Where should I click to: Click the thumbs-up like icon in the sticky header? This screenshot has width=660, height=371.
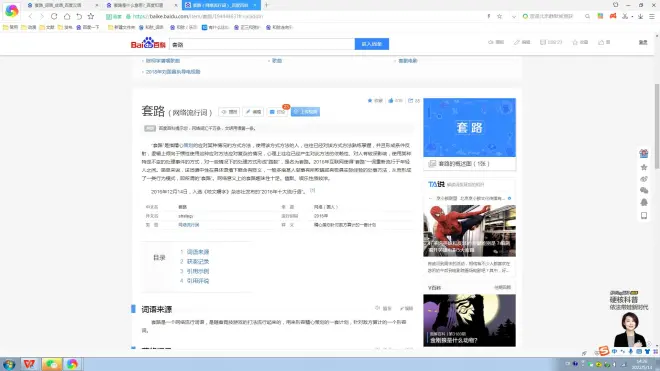click(604, 42)
